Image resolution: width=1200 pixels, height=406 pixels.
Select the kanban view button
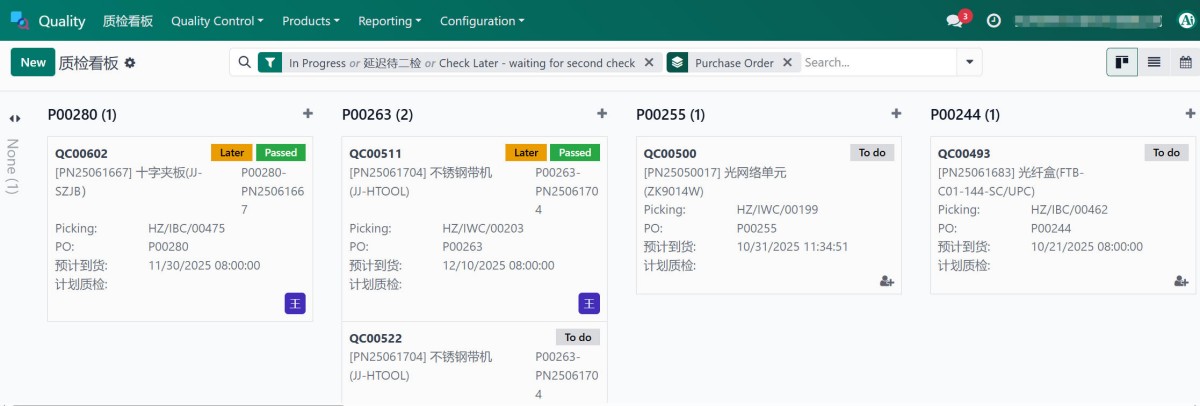[1122, 62]
